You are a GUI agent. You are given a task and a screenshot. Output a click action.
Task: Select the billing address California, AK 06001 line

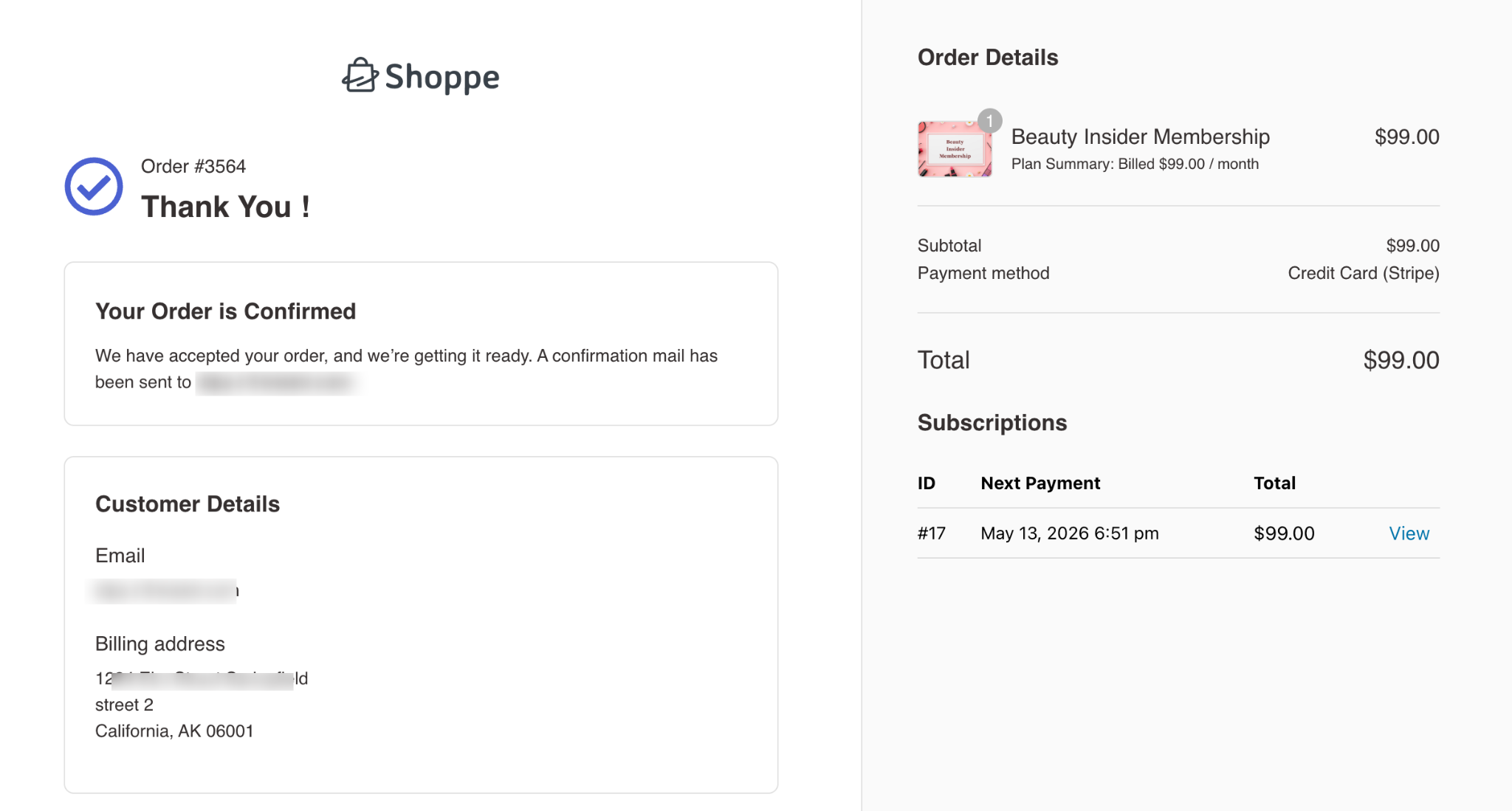point(174,731)
